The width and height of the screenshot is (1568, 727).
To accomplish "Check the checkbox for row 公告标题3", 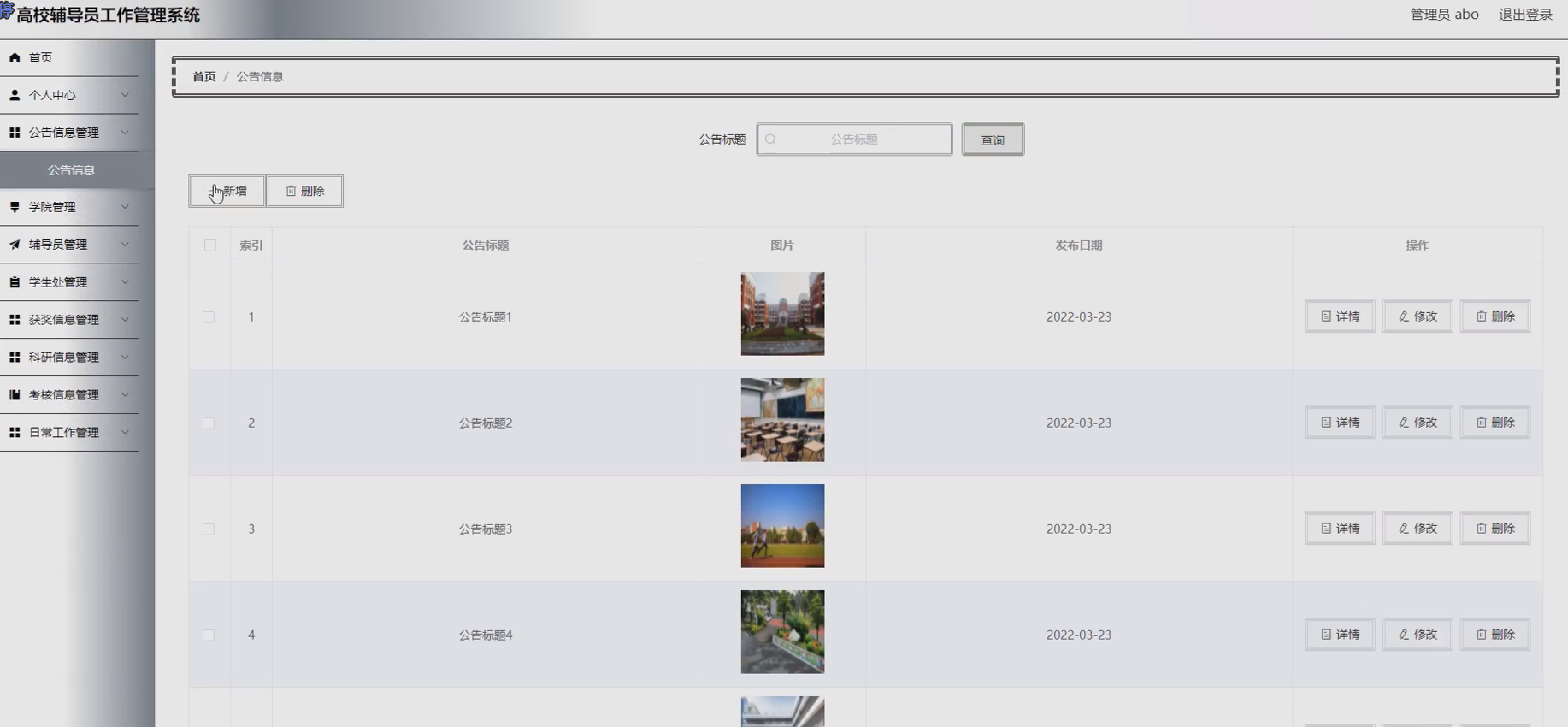I will [x=209, y=529].
